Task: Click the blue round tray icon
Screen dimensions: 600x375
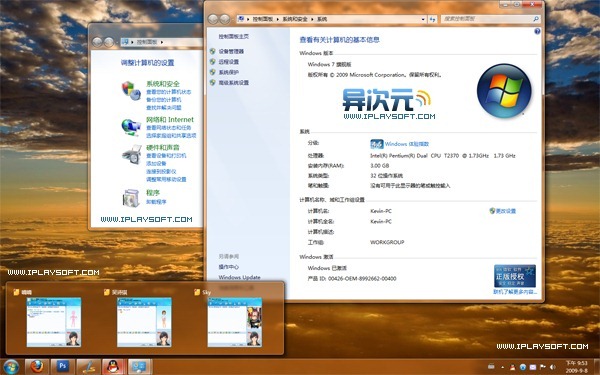Action: (522, 367)
